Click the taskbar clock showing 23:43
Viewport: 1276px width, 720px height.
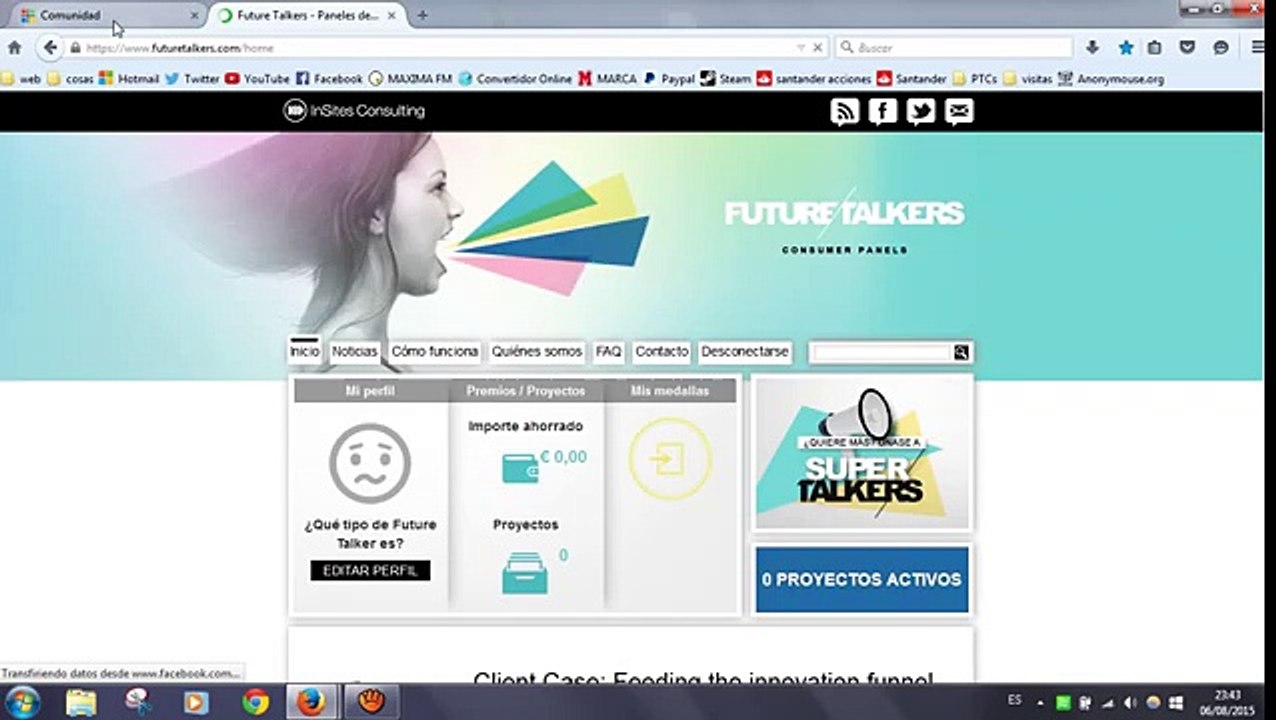(x=1227, y=702)
